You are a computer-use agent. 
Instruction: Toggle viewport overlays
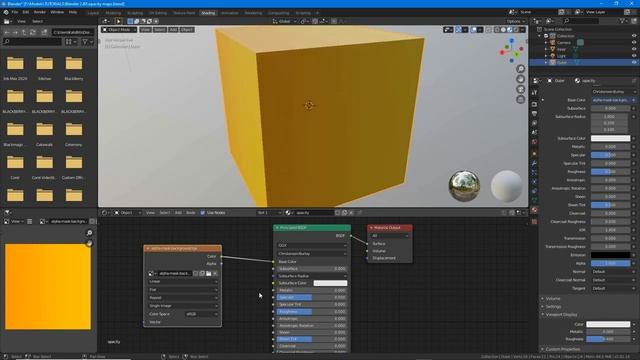[x=474, y=30]
